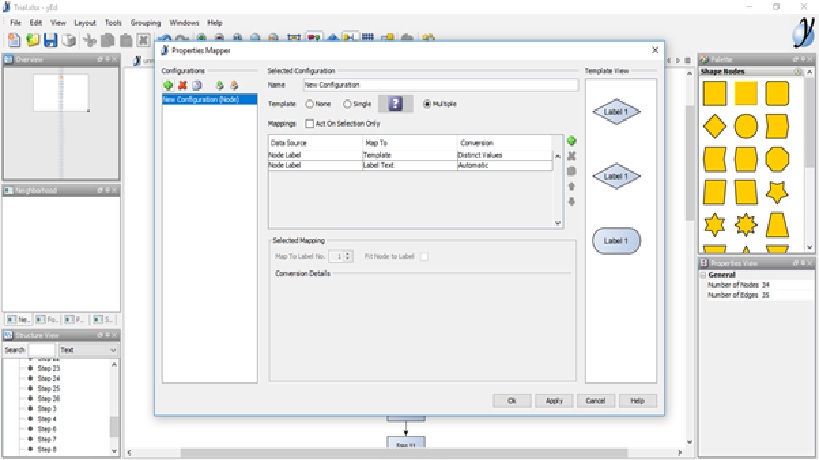The width and height of the screenshot is (819, 460).
Task: Click the grid toggle toolbar icon
Action: point(368,37)
